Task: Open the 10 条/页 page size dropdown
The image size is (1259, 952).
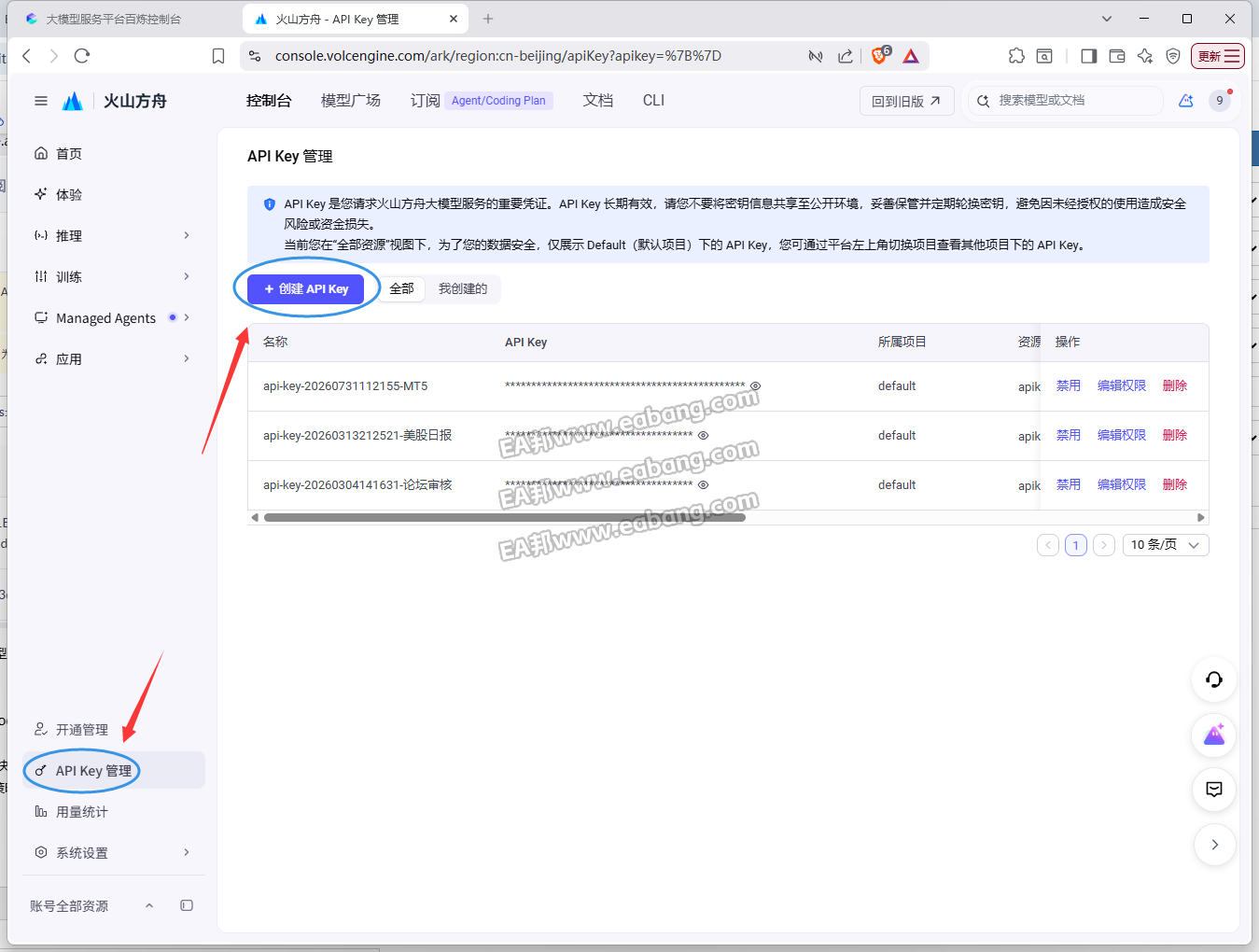Action: point(1166,545)
